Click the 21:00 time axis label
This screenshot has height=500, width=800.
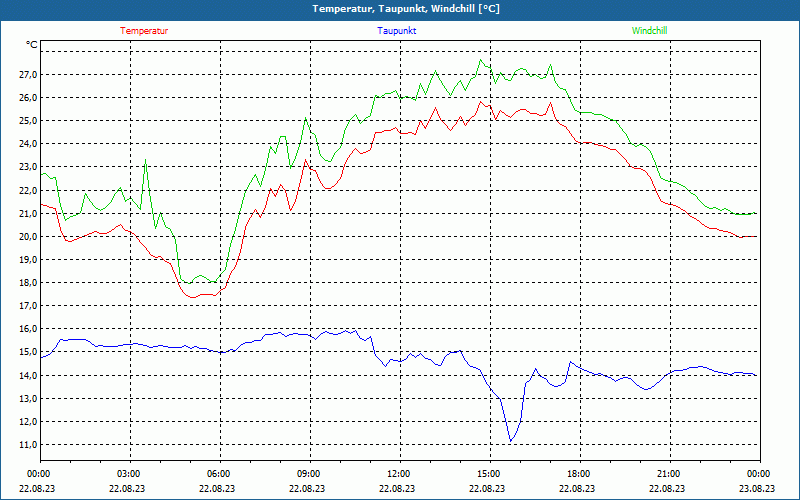pyautogui.click(x=667, y=474)
